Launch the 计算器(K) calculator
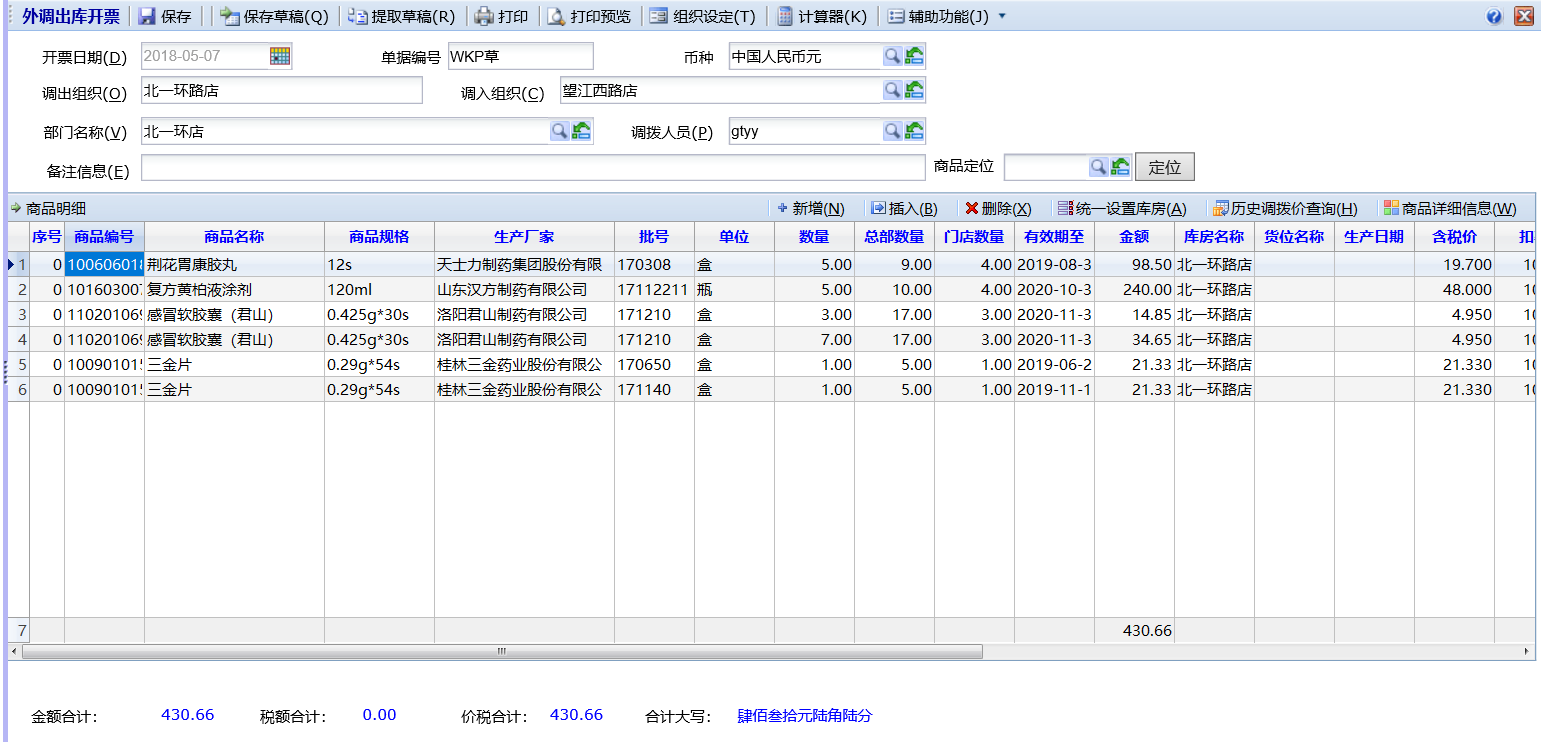This screenshot has width=1559, height=742. (822, 16)
